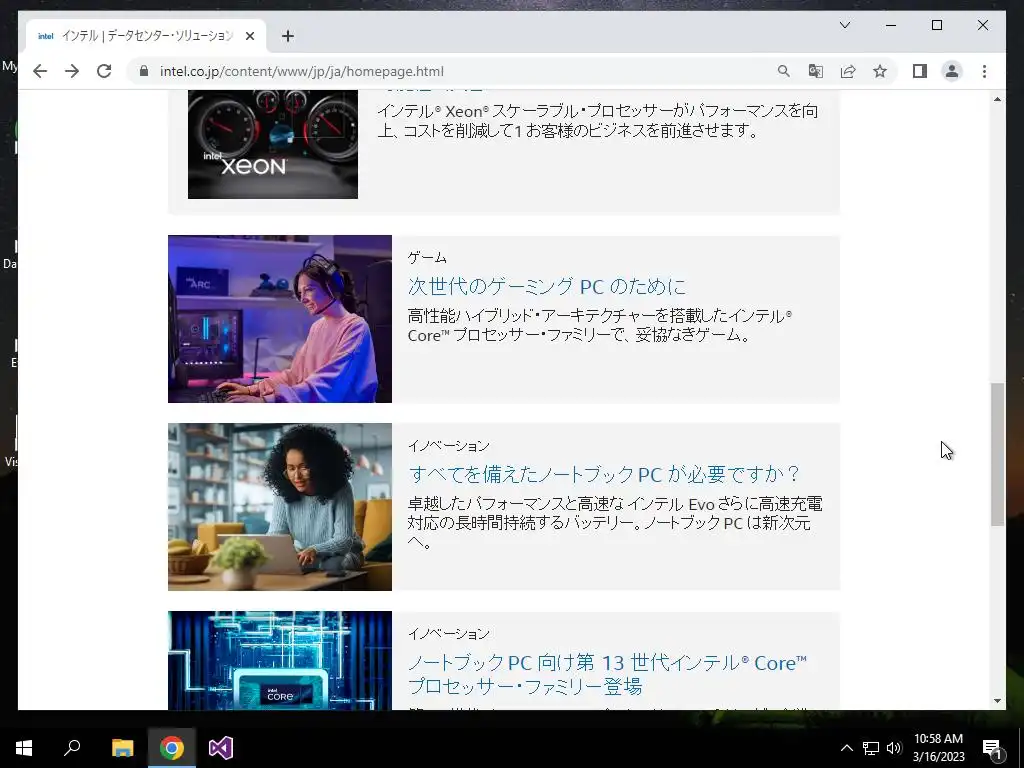Open the Chrome three-dot menu
The image size is (1024, 768).
click(x=984, y=71)
